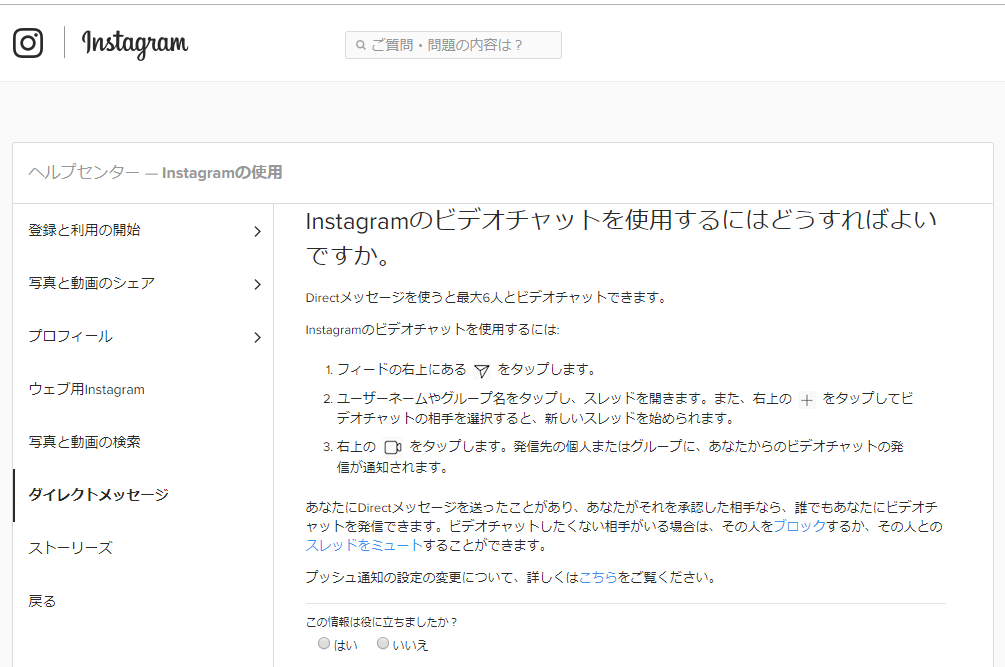Image resolution: width=1005 pixels, height=667 pixels.
Task: Expand the 写真と動画のシェア chevron
Action: coord(258,284)
